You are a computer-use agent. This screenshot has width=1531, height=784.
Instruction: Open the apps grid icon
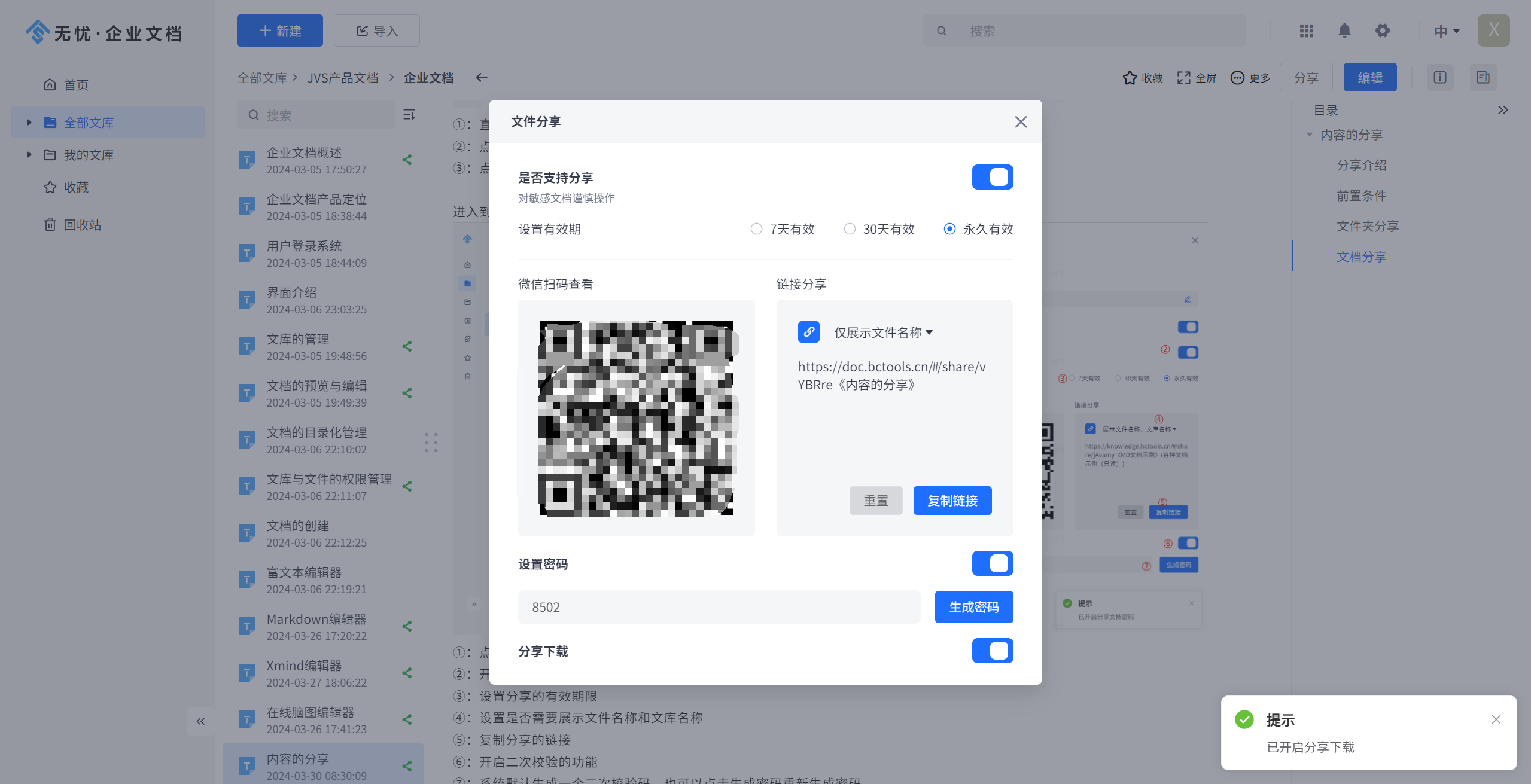tap(1307, 30)
